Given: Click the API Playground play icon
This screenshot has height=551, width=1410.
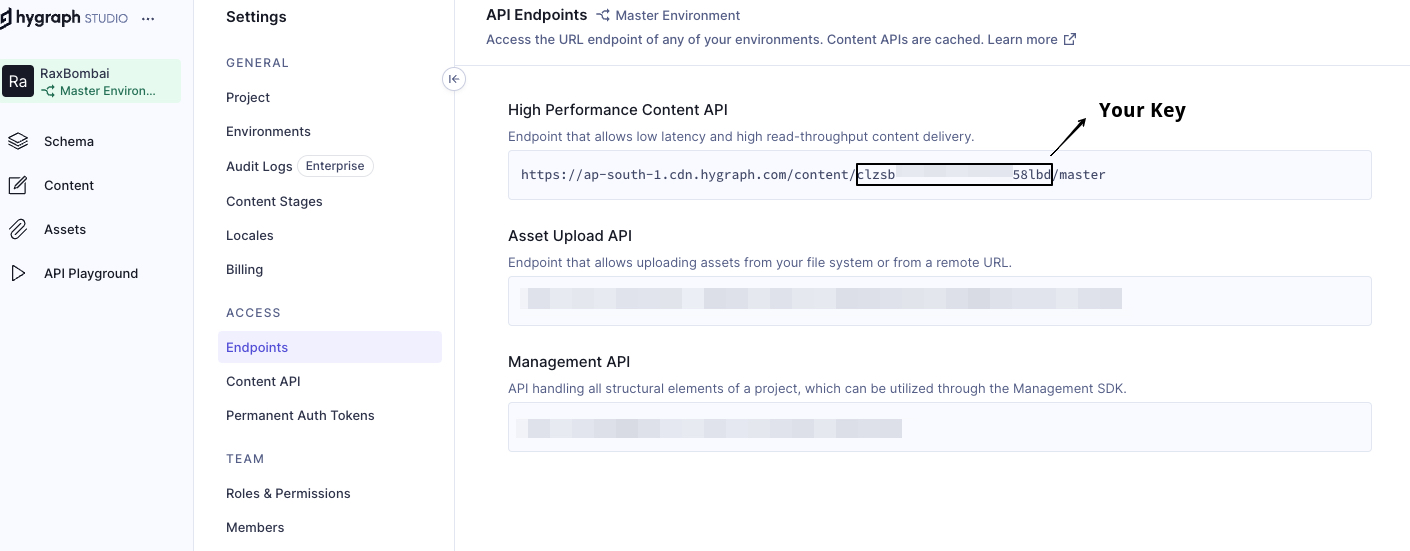Looking at the screenshot, I should pyautogui.click(x=18, y=273).
